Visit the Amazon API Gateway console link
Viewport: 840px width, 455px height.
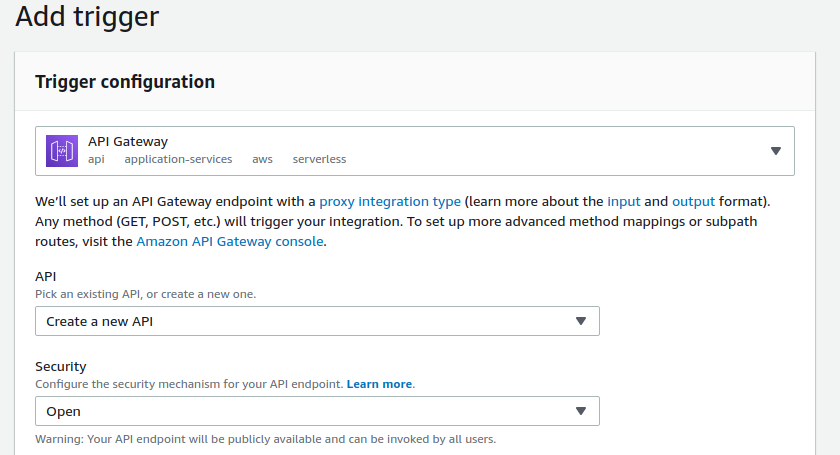[230, 242]
